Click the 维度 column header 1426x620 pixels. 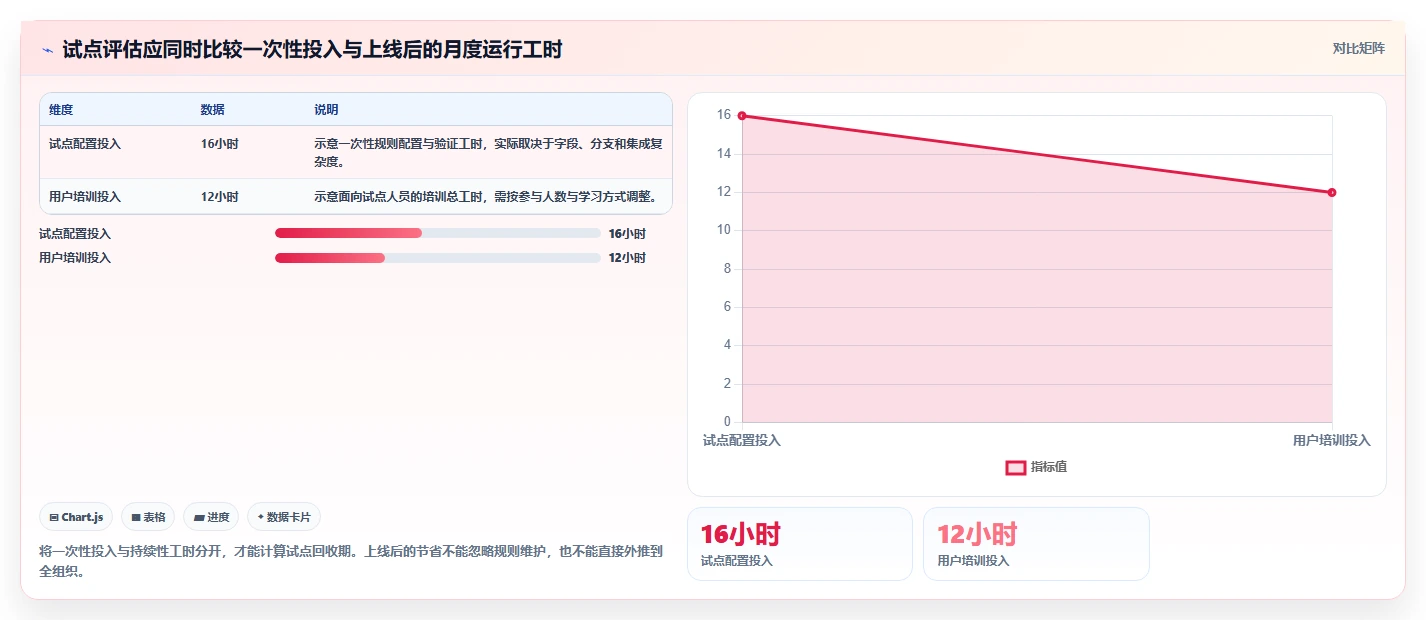tap(61, 110)
